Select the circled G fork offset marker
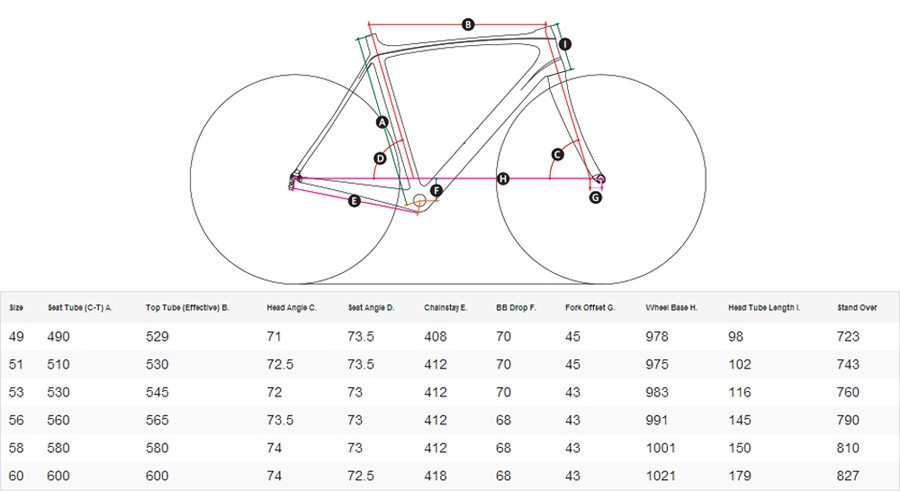 pyautogui.click(x=596, y=198)
